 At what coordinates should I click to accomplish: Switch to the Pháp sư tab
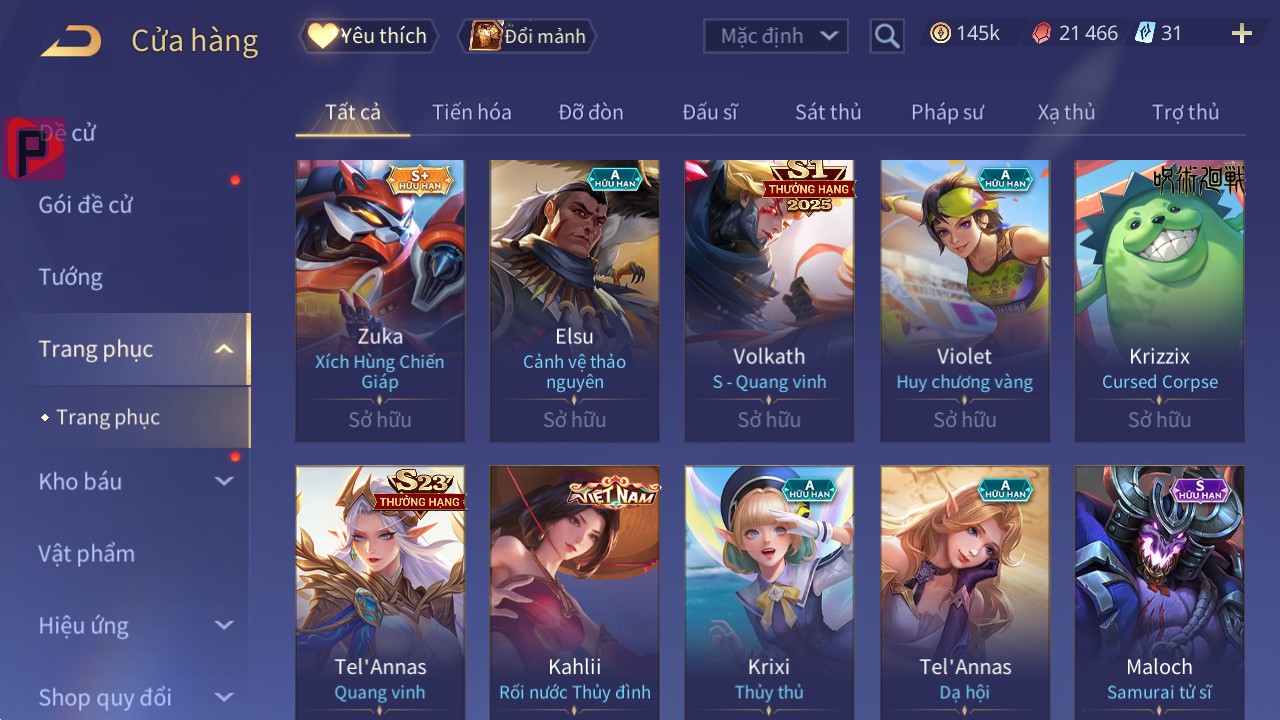coord(947,112)
